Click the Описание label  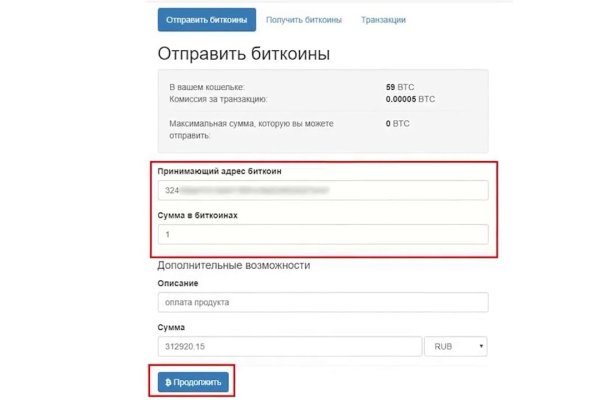[x=178, y=283]
